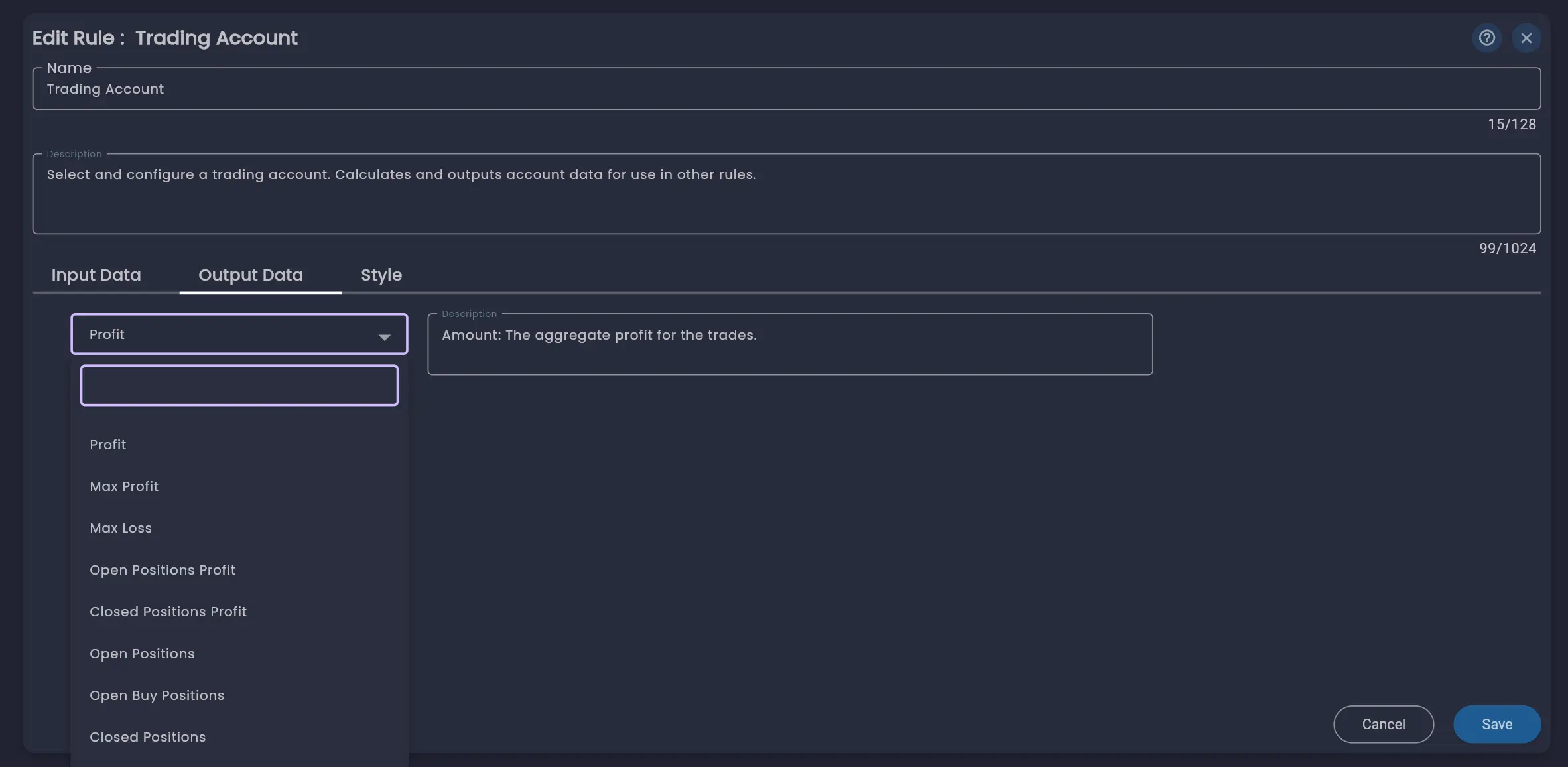Close the Edit Rule dialog with the X icon
Screen dimensions: 1568x767
pyautogui.click(x=1526, y=38)
